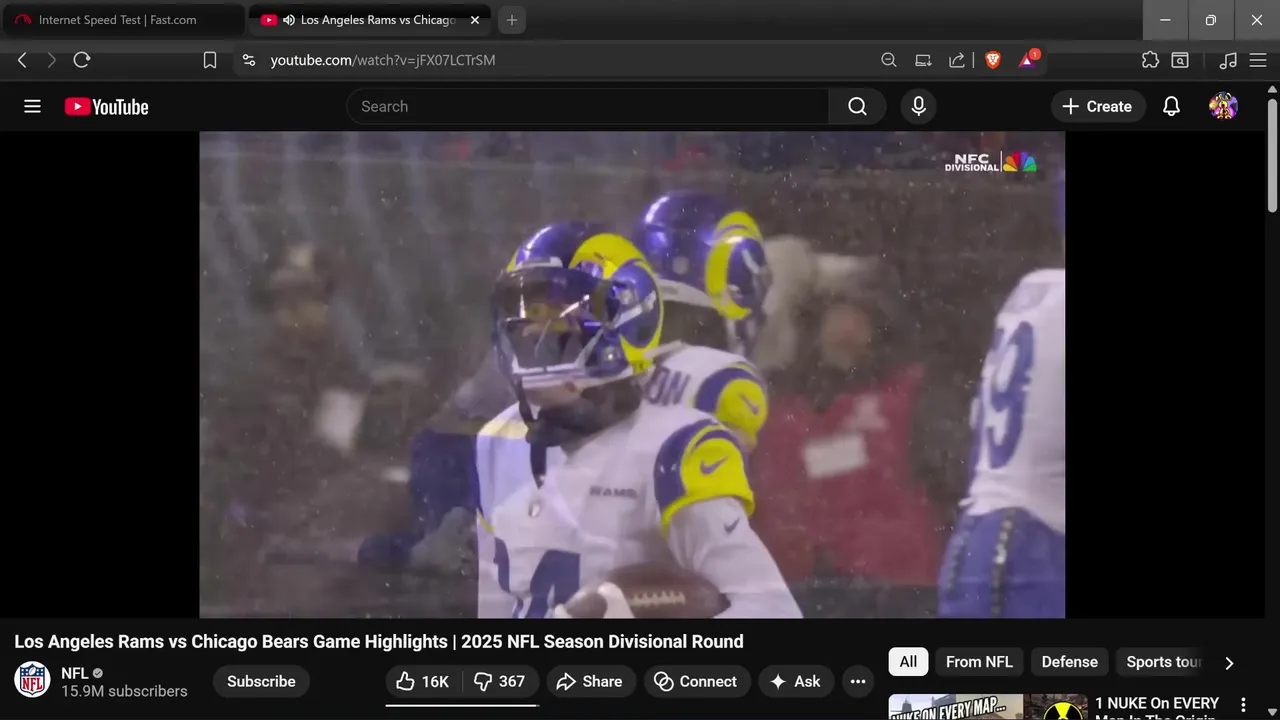1280x720 pixels.
Task: Close the Los Angeles Rams YouTube tab
Action: [x=475, y=20]
